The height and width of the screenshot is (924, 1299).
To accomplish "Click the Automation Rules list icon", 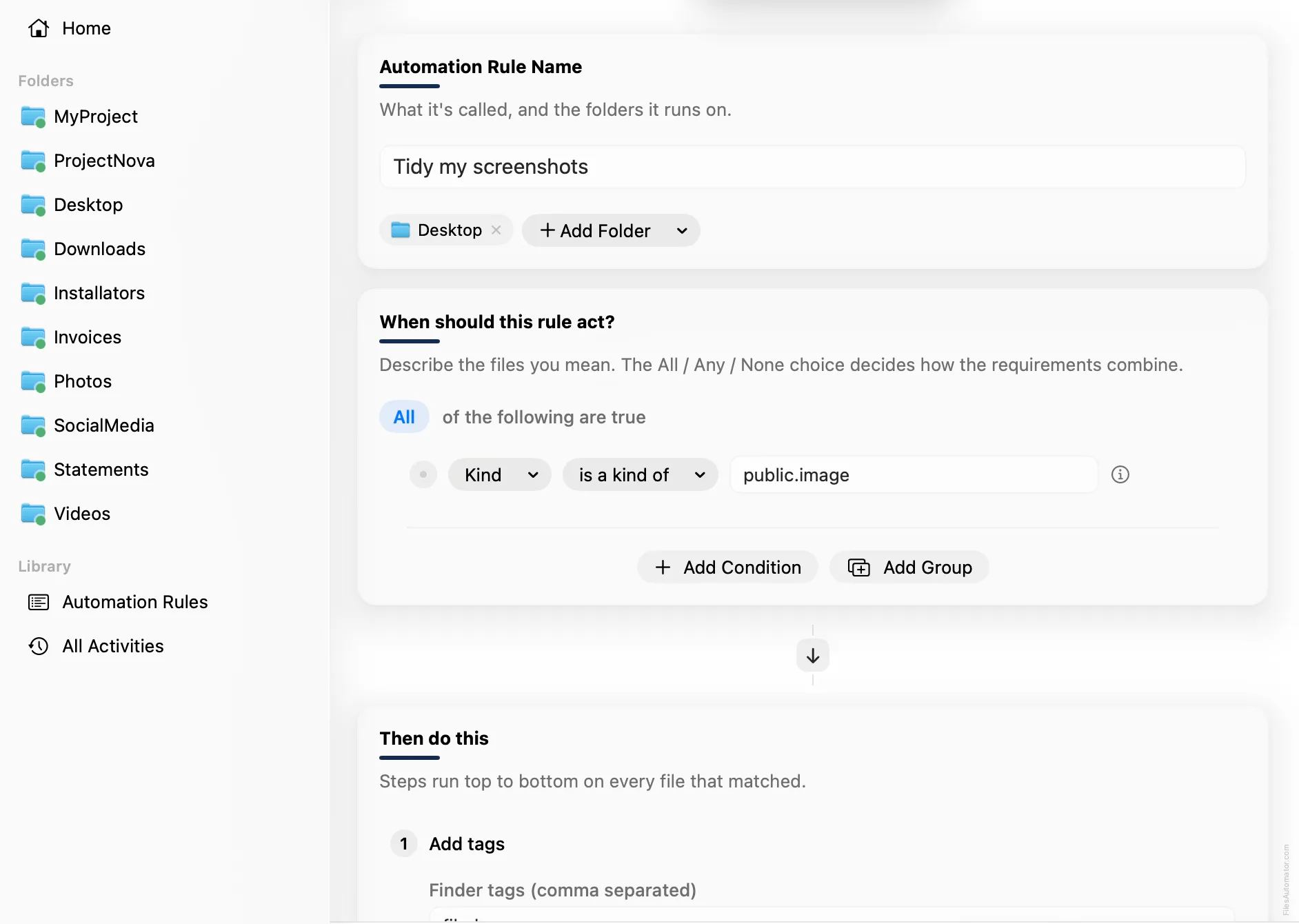I will point(39,602).
